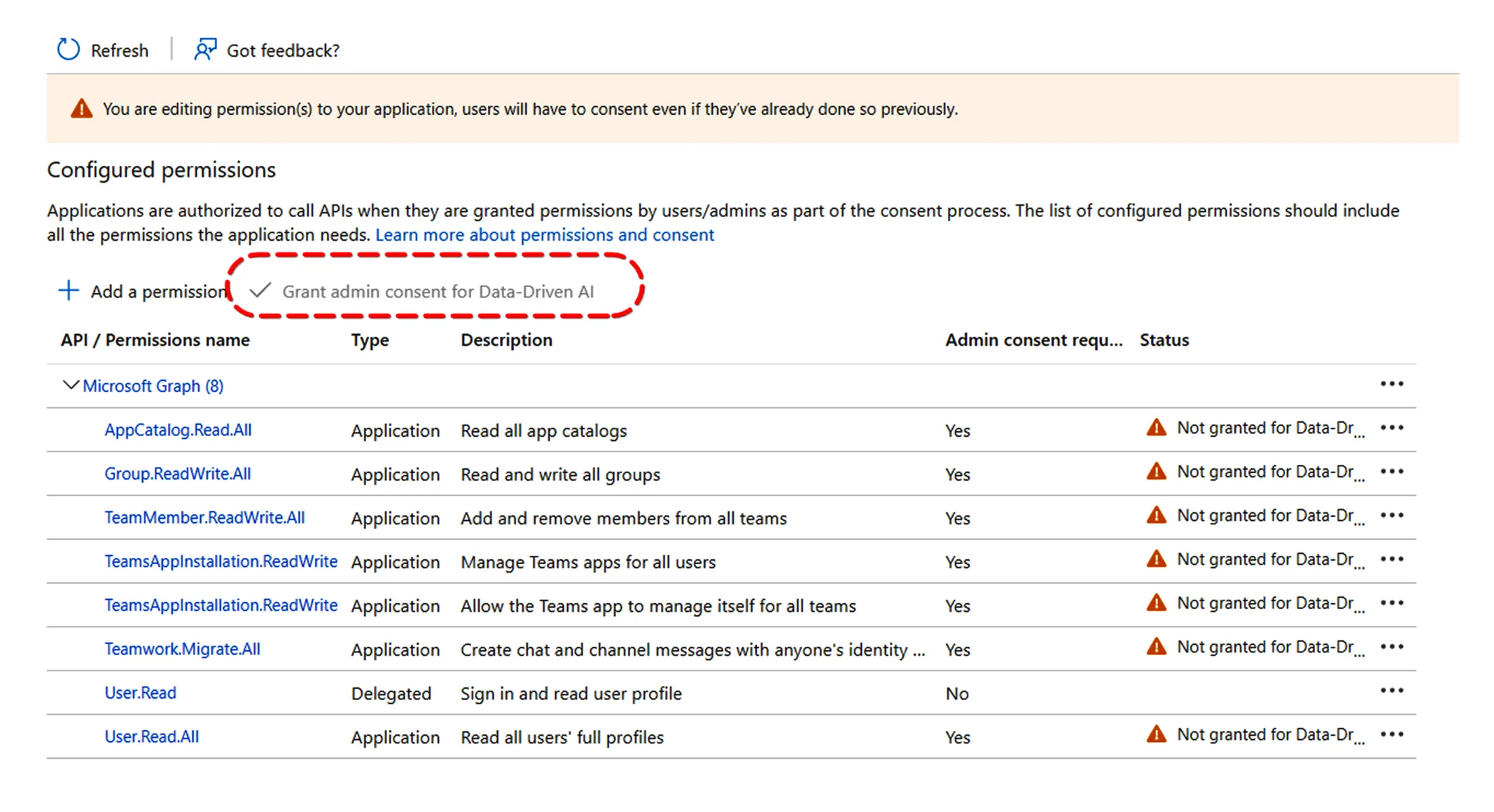Open ellipsis menu for User.Read row

pos(1392,692)
